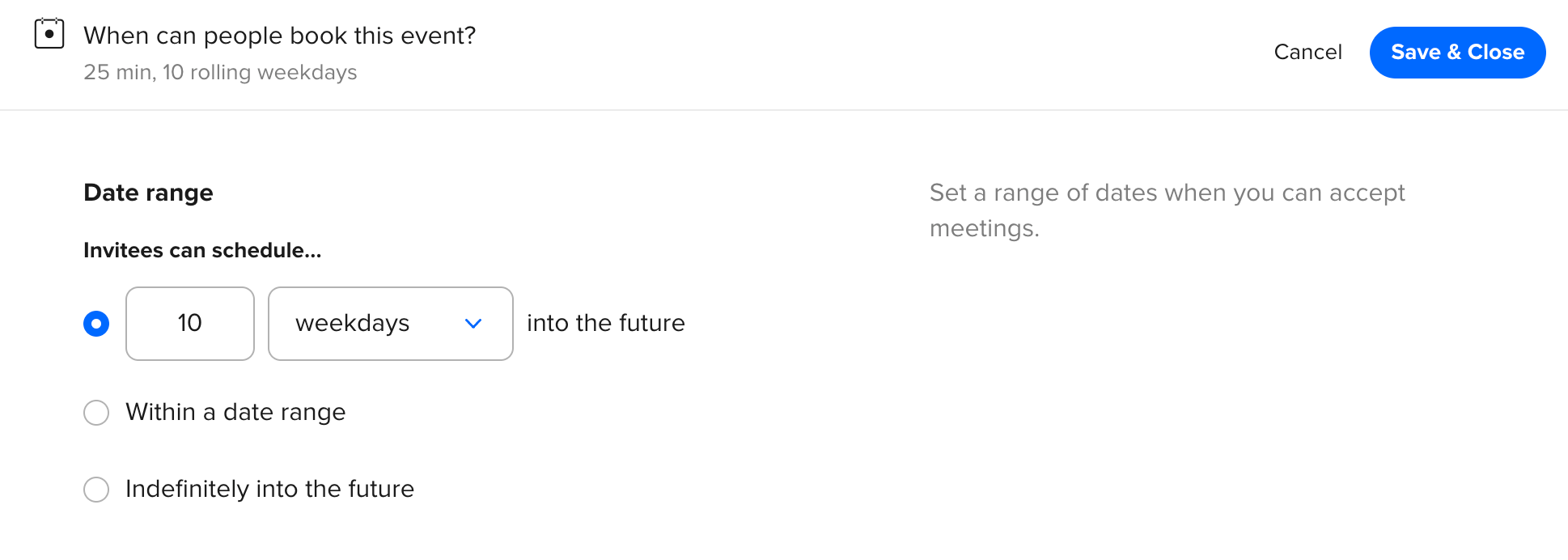Viewport: 1568px width, 560px height.
Task: Click the word 'meetings.' in the help description
Action: (x=984, y=229)
